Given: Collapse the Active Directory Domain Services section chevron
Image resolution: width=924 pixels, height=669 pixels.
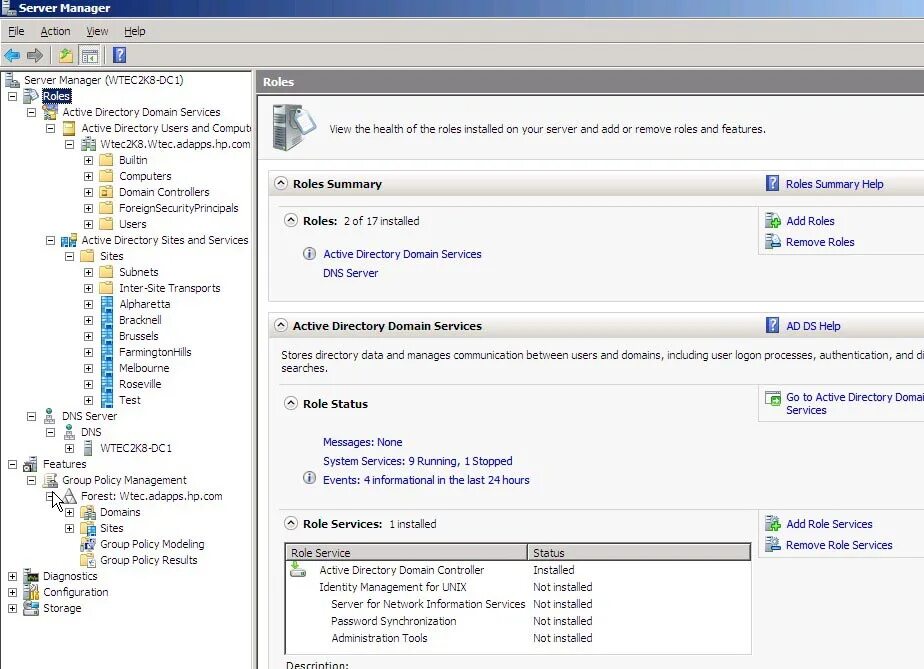Looking at the screenshot, I should (x=281, y=325).
